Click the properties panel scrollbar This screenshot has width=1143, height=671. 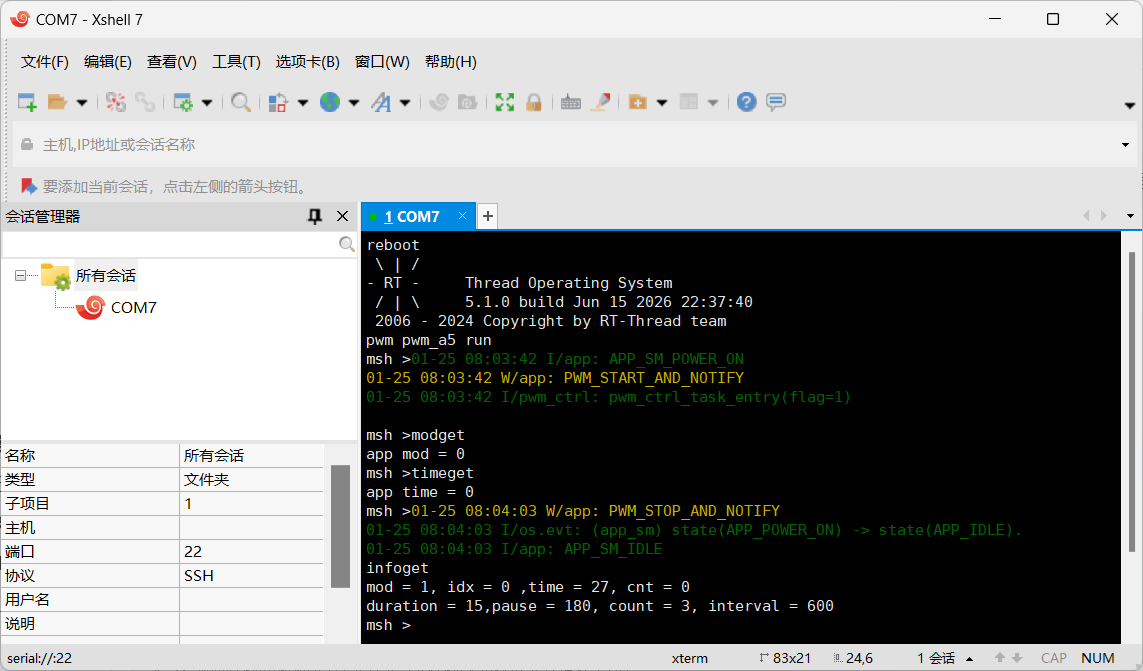340,526
